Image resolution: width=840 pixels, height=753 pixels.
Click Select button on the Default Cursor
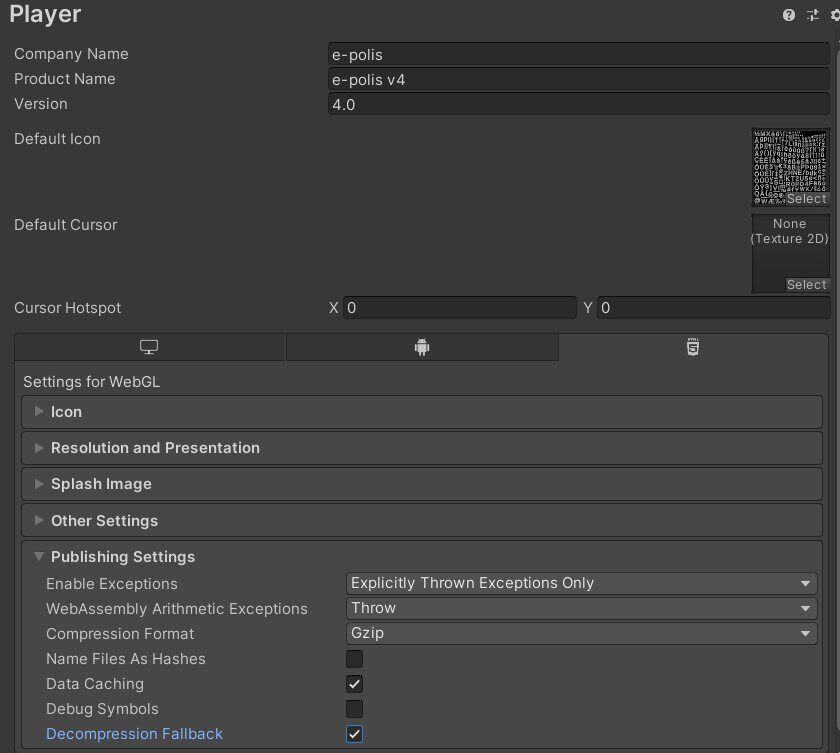pos(807,285)
